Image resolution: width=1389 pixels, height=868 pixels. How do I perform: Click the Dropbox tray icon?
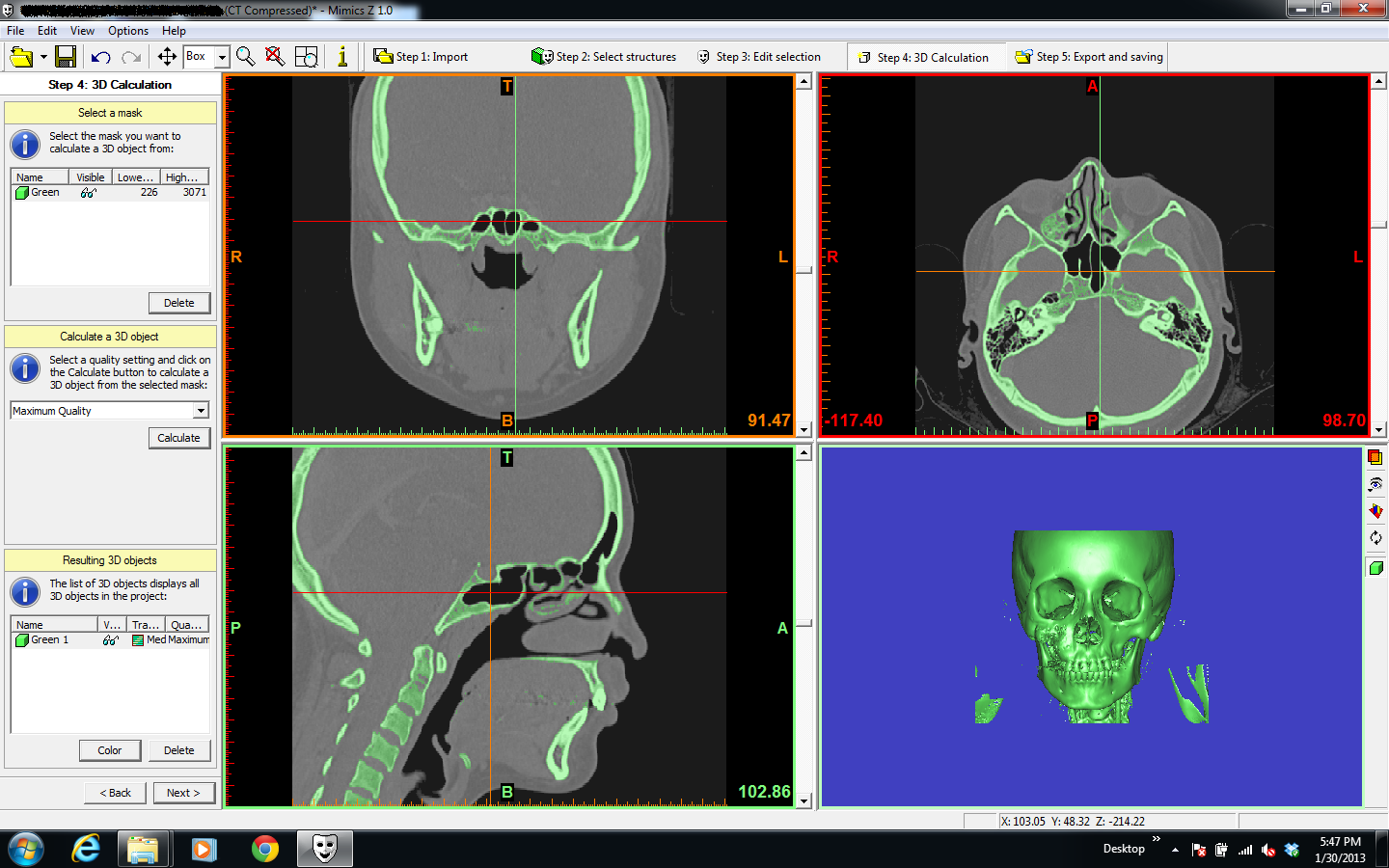point(1292,850)
